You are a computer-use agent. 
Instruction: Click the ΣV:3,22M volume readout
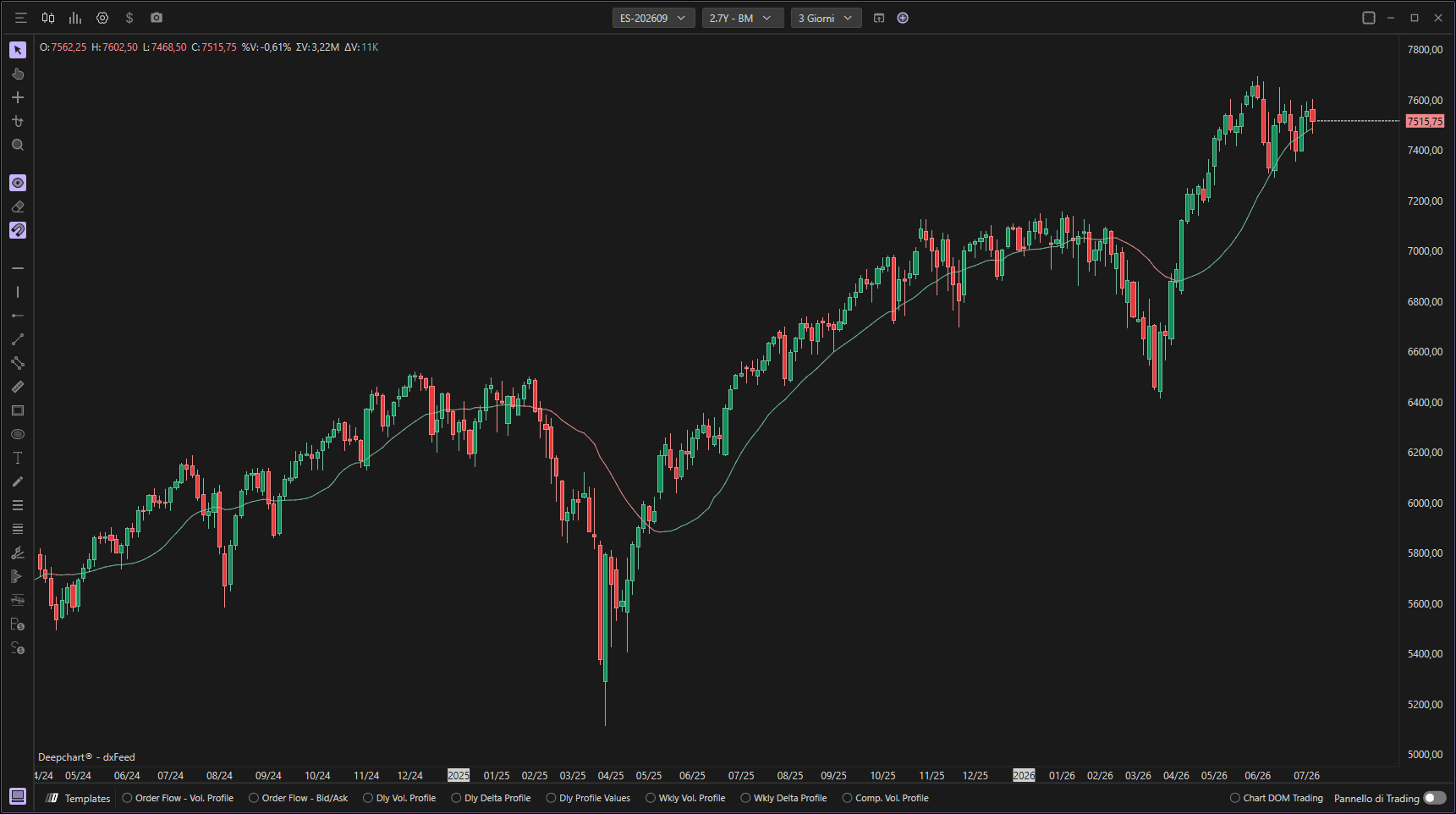coord(317,47)
